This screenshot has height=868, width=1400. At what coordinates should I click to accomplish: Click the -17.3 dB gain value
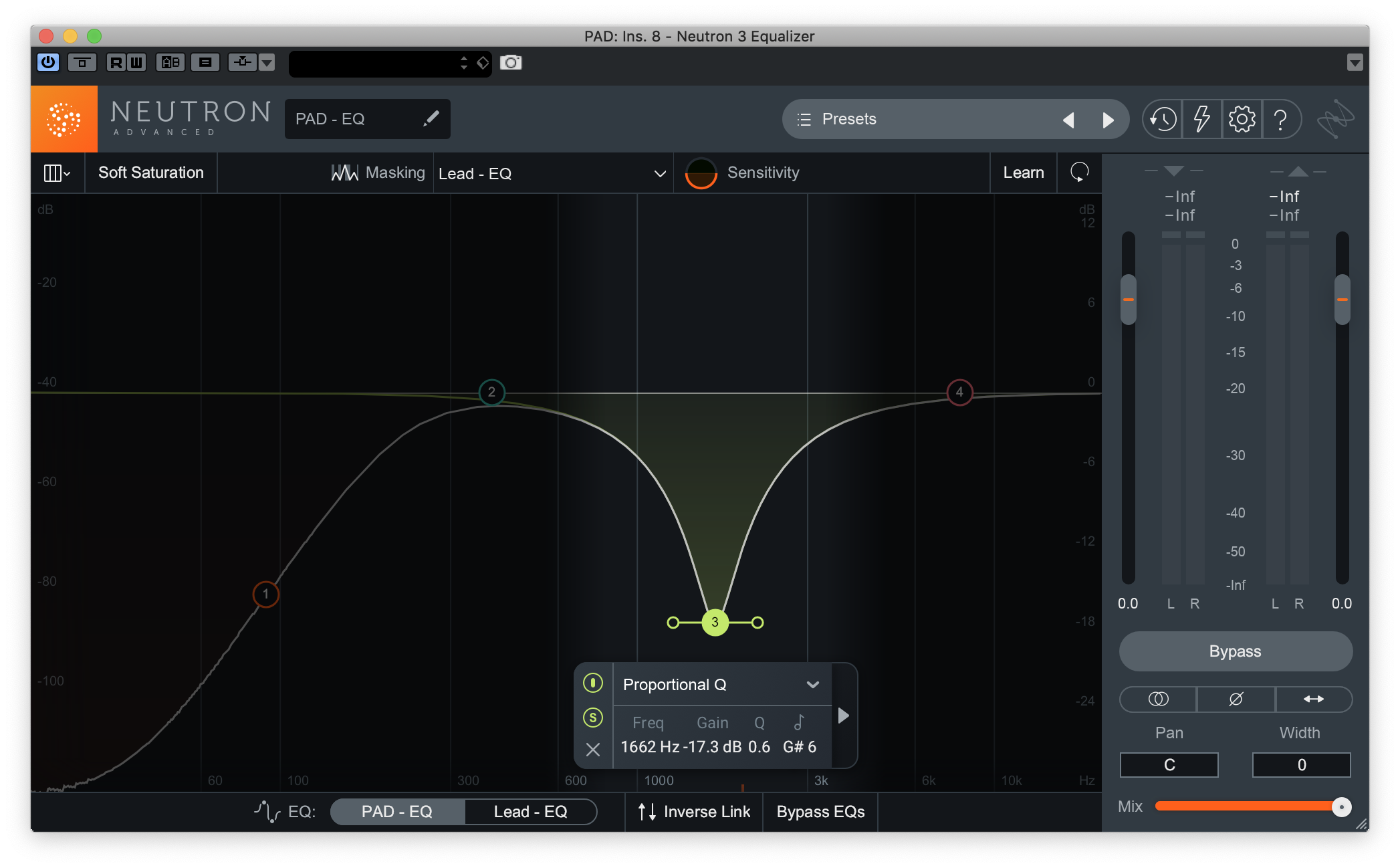point(712,747)
